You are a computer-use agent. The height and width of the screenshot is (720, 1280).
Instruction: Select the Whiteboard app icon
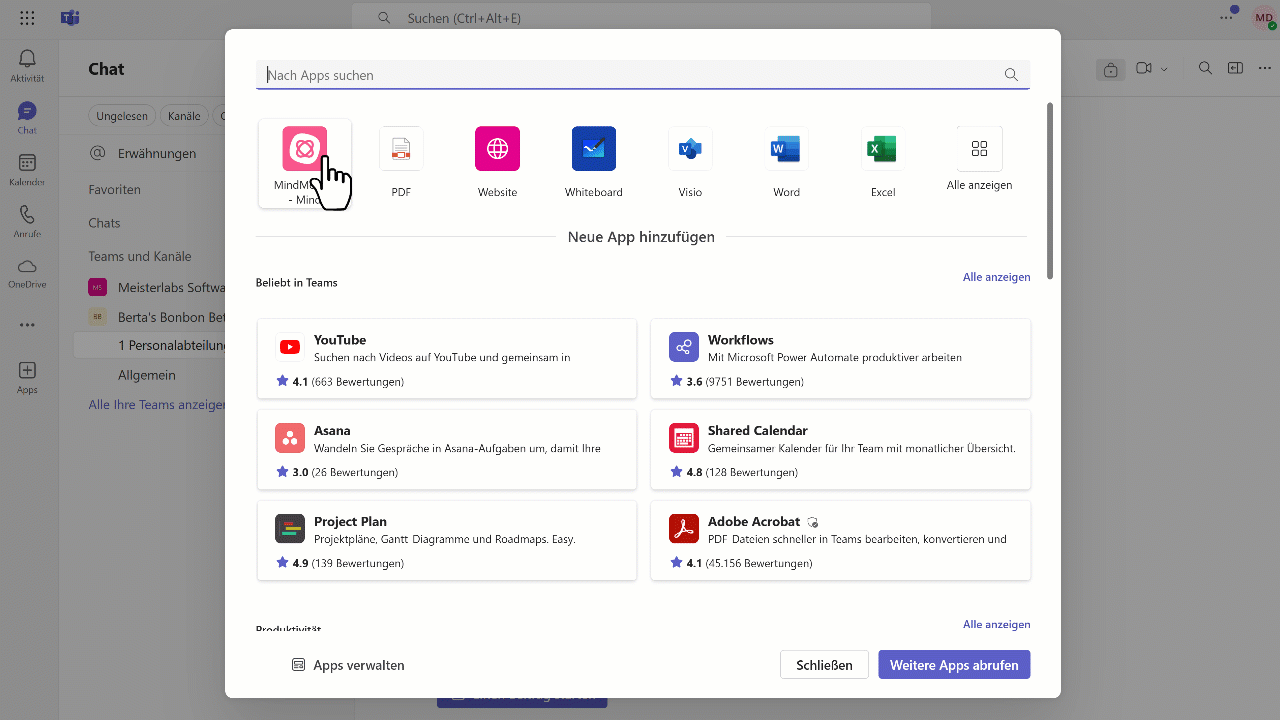[x=594, y=149]
